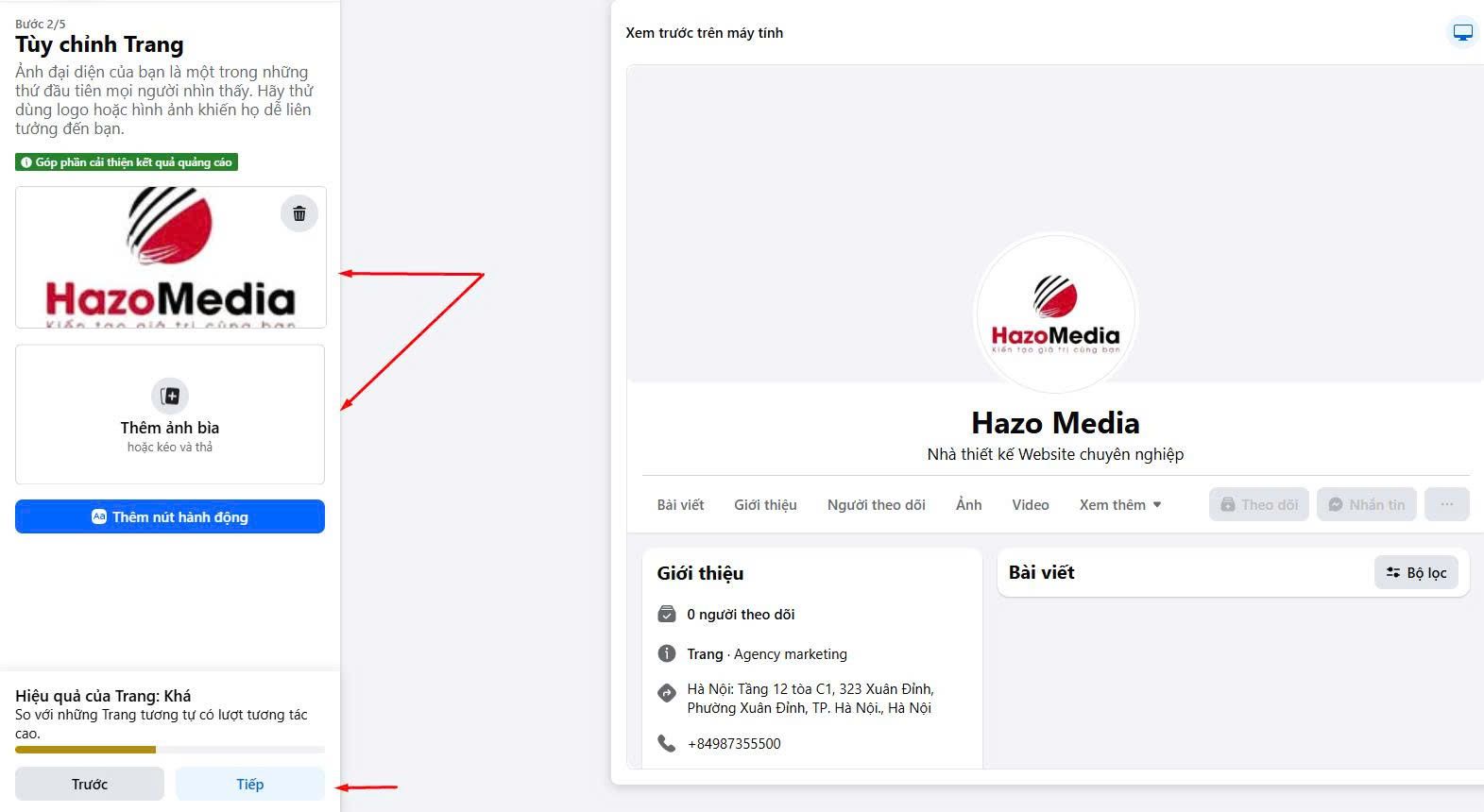This screenshot has width=1484, height=812.
Task: Click the Giới thiệu card heading
Action: 700,573
